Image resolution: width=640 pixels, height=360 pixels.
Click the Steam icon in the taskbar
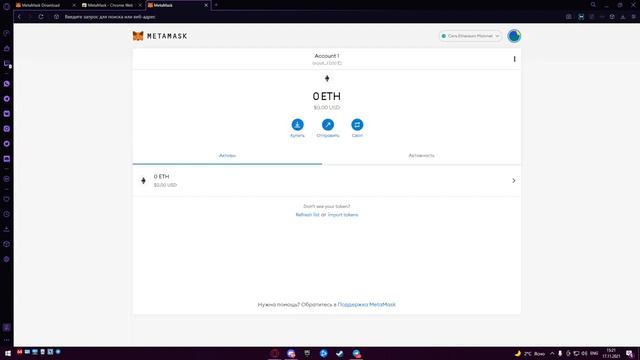(x=340, y=353)
